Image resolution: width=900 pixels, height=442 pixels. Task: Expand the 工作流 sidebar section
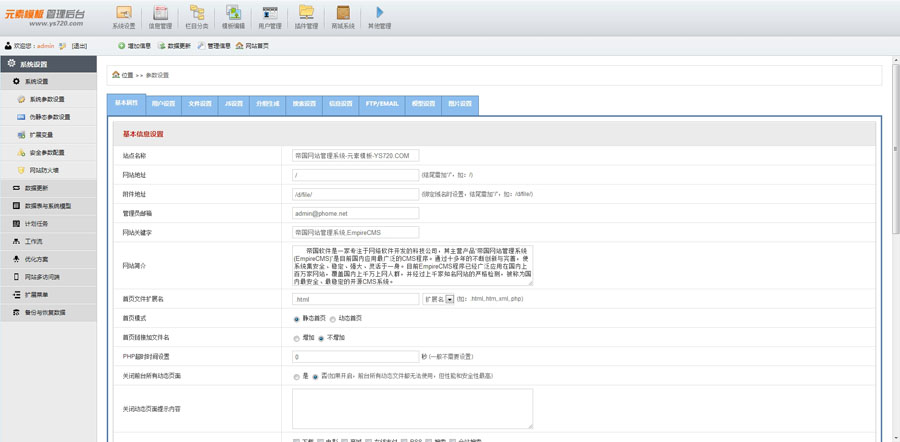(x=48, y=242)
